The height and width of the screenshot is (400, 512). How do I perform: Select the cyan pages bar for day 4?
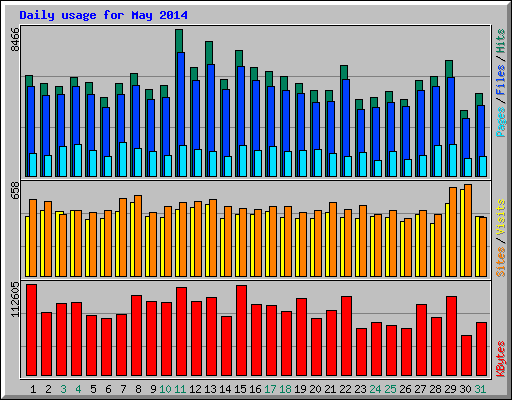pyautogui.click(x=78, y=160)
